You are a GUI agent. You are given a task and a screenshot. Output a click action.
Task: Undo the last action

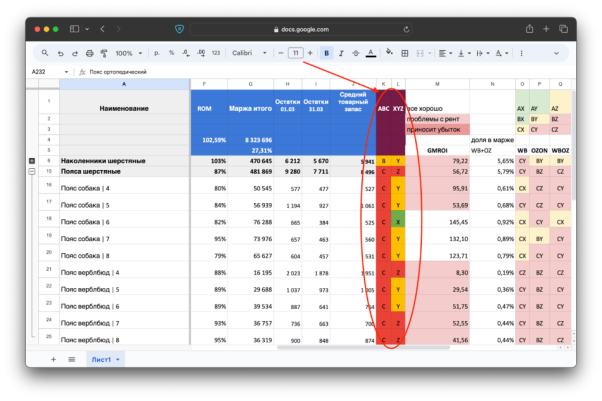pyautogui.click(x=60, y=53)
